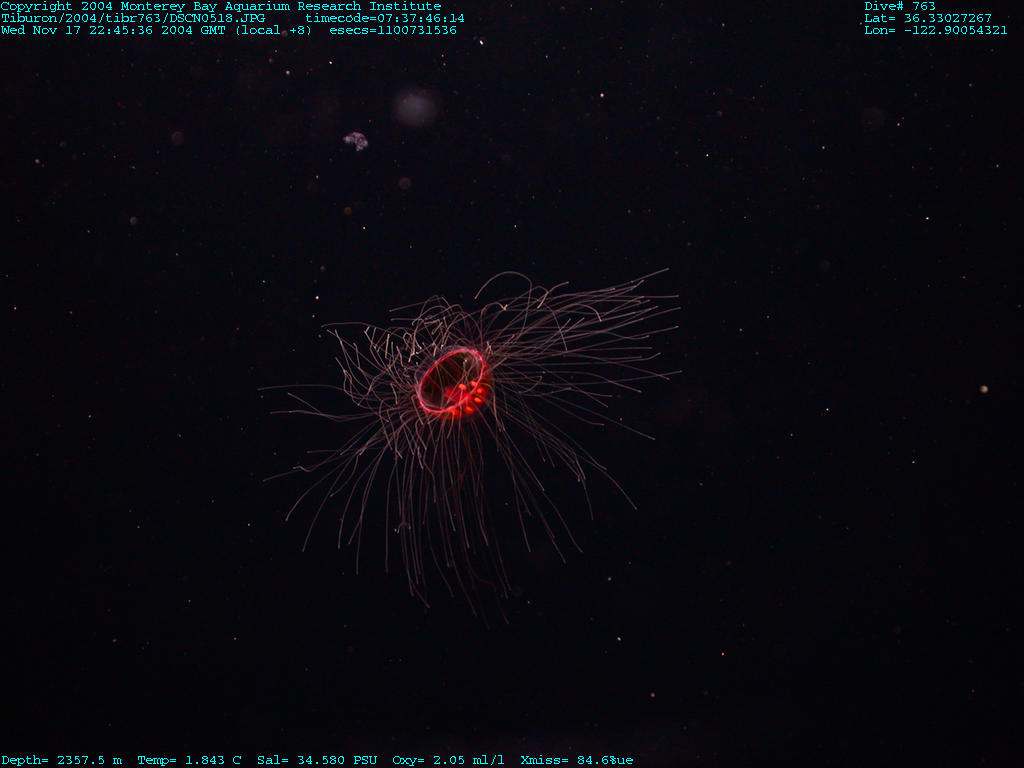Click the Lat= 36.33027267 readout
This screenshot has height=768, width=1024.
point(928,18)
